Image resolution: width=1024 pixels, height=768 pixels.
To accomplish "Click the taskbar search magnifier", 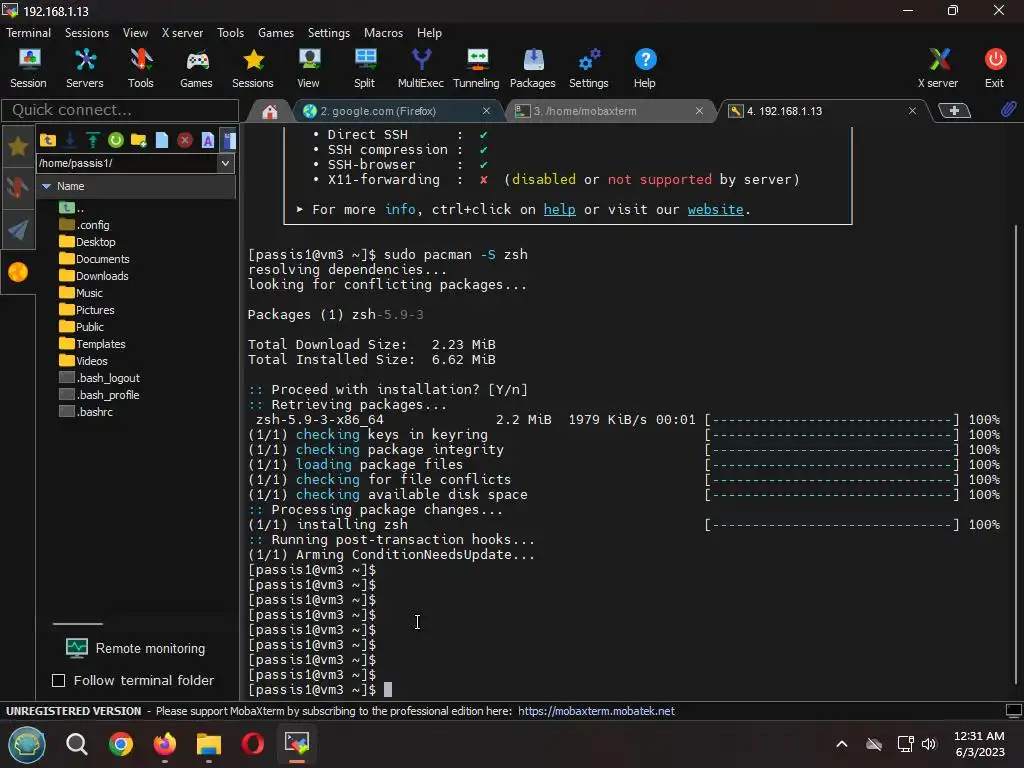I will pos(76,744).
